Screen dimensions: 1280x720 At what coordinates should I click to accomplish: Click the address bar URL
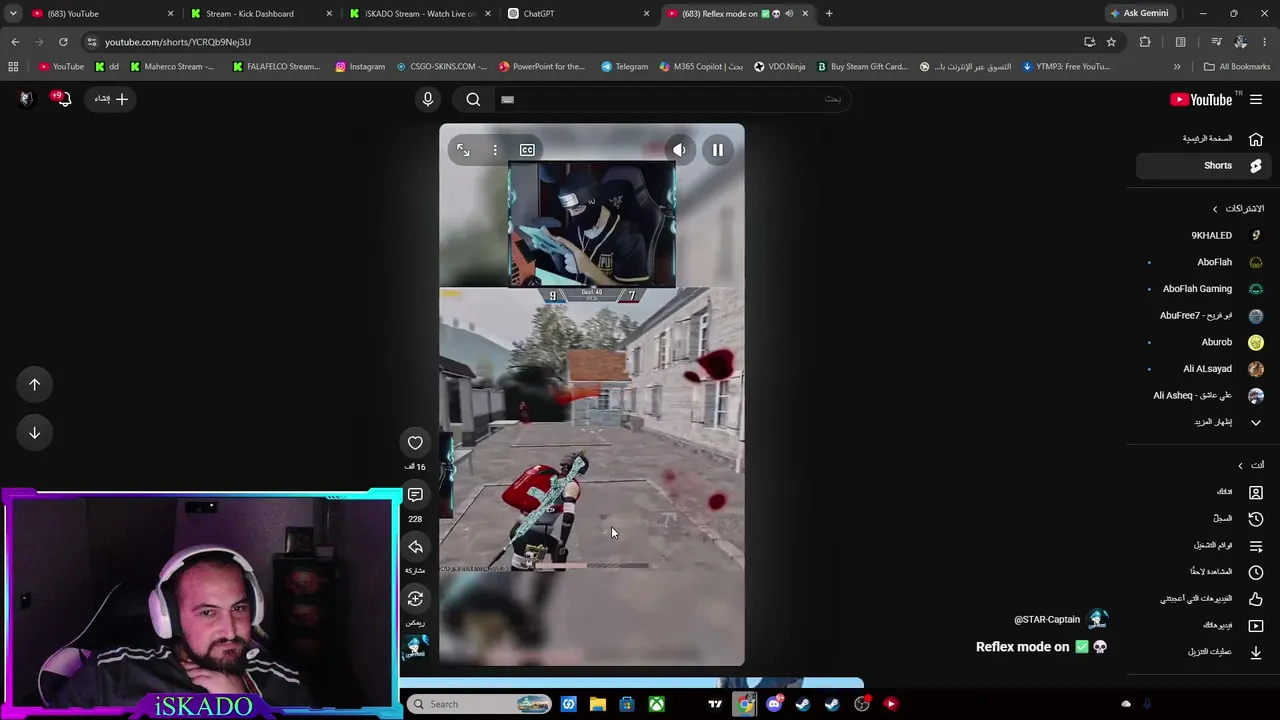pyautogui.click(x=178, y=42)
